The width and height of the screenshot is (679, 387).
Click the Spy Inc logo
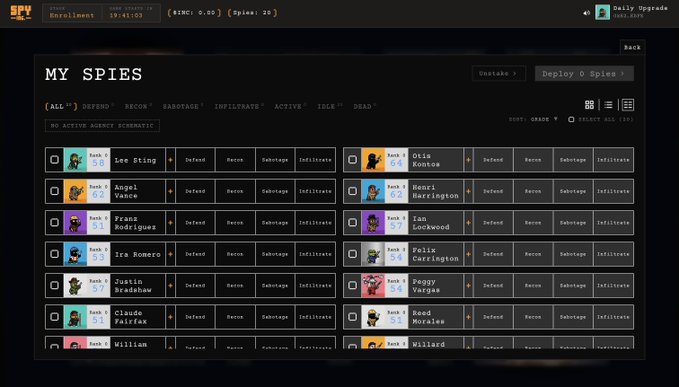[21, 13]
